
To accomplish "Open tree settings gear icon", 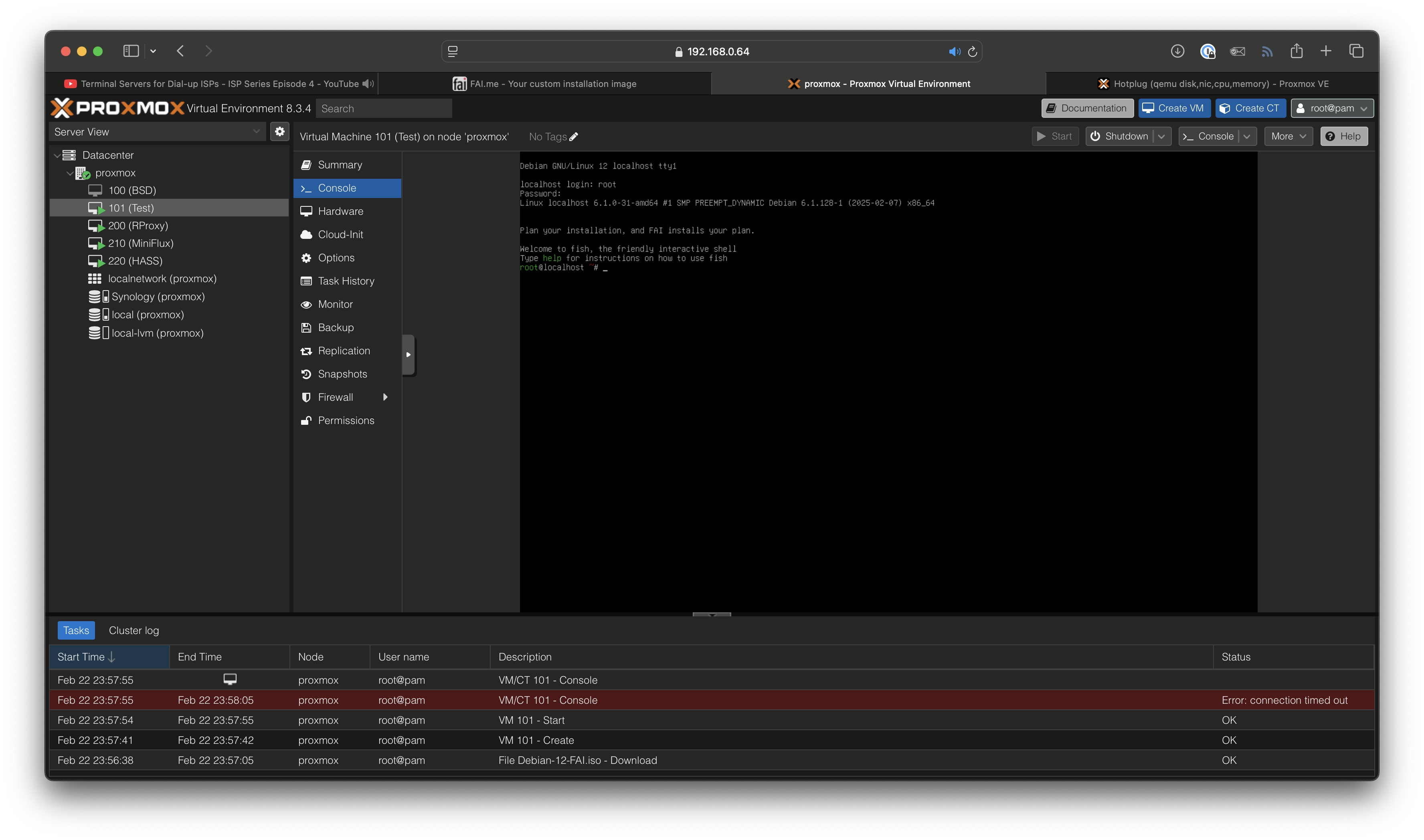I will click(280, 131).
